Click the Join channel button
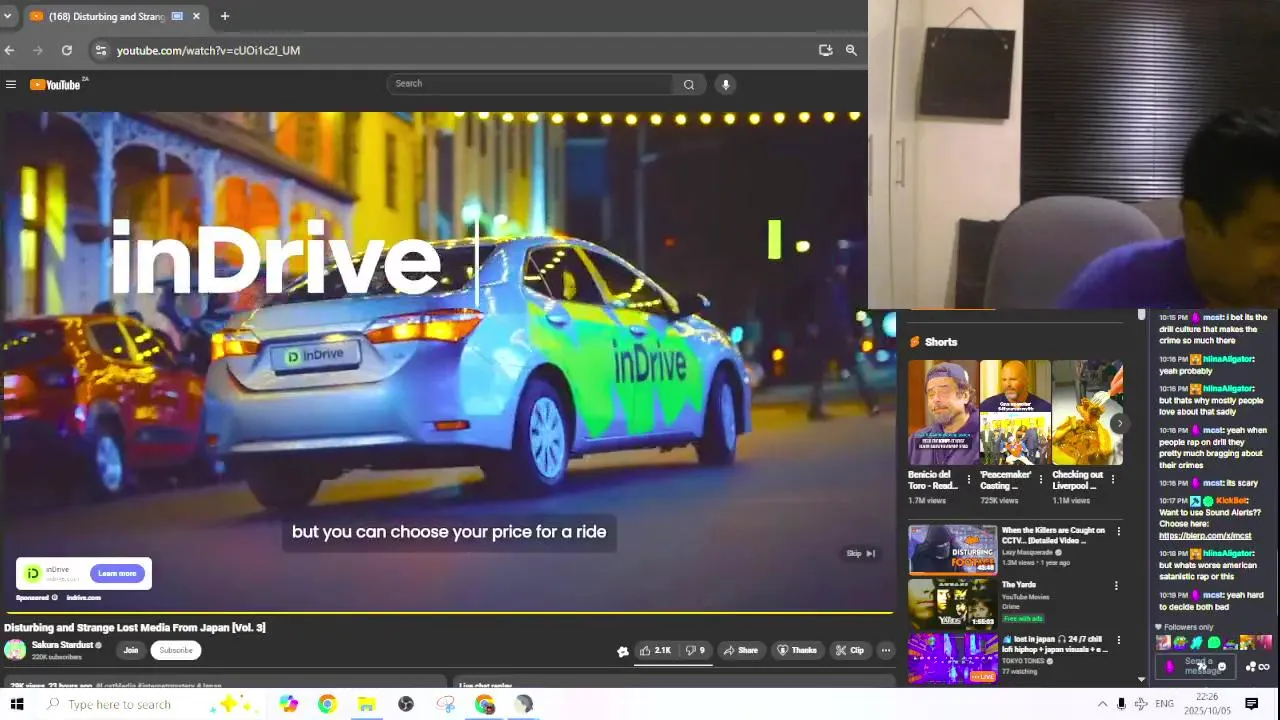The width and height of the screenshot is (1280, 720). [131, 650]
